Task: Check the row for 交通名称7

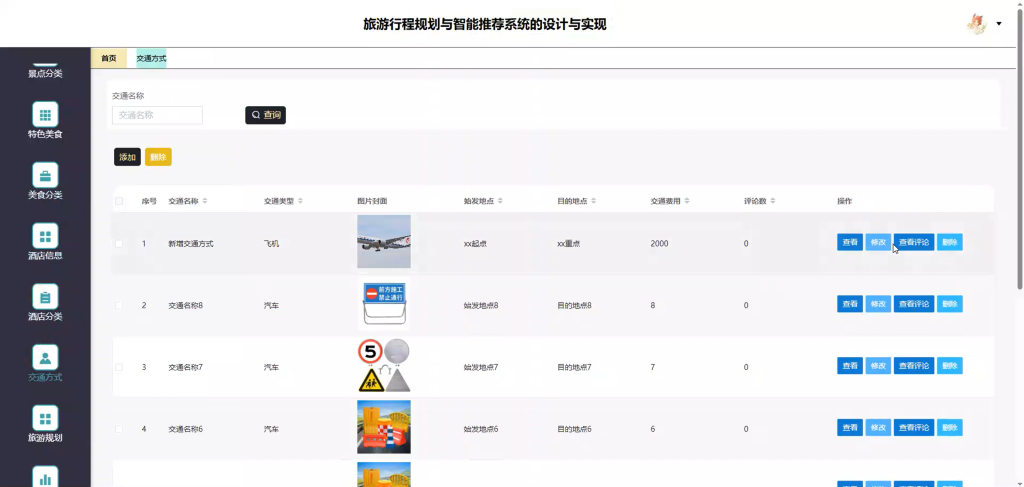Action: 119,367
